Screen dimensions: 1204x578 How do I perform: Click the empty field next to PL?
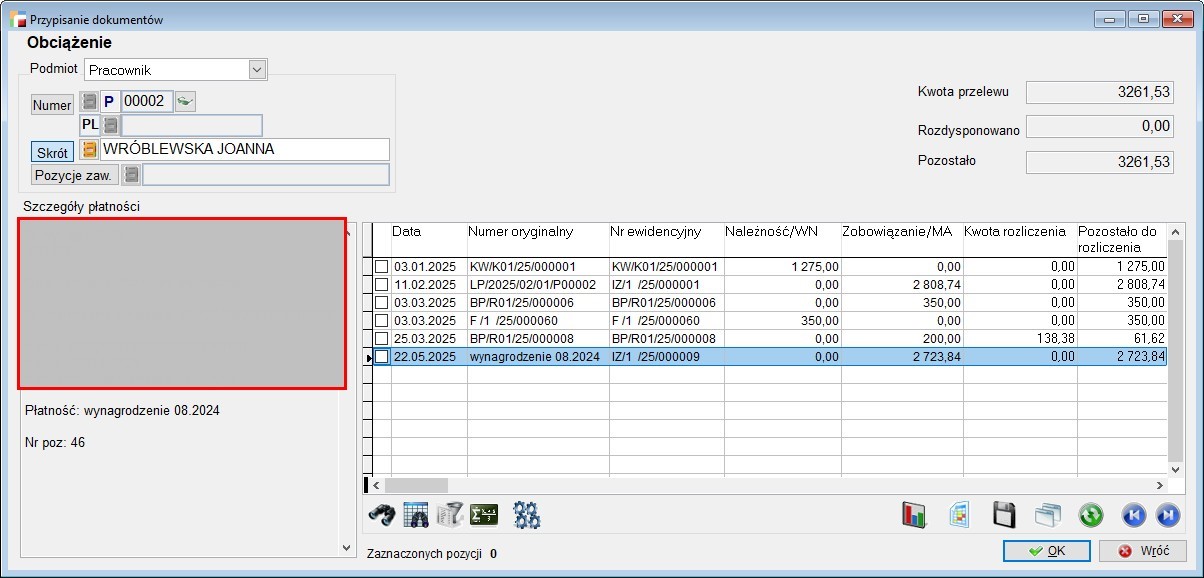(191, 125)
